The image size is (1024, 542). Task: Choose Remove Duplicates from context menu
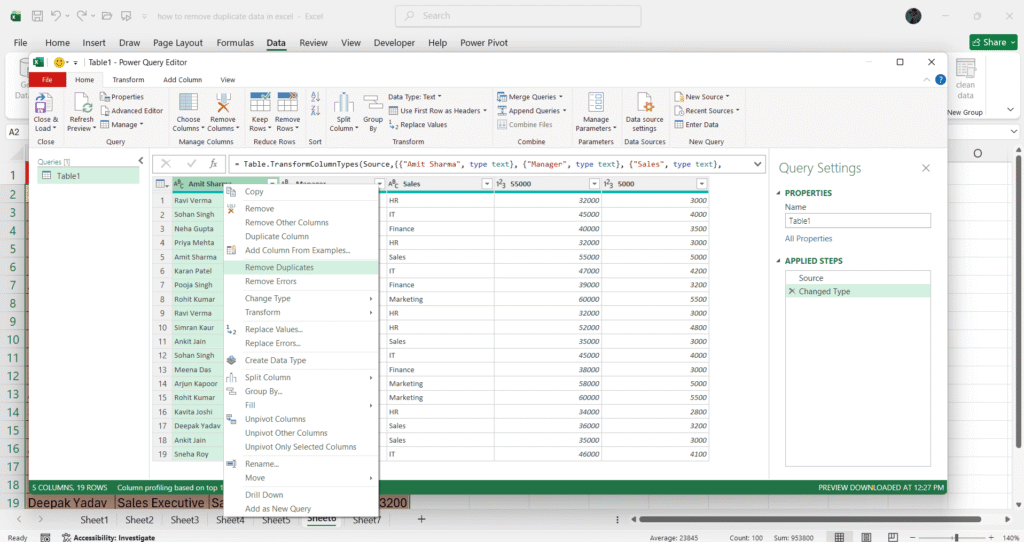coord(301,267)
